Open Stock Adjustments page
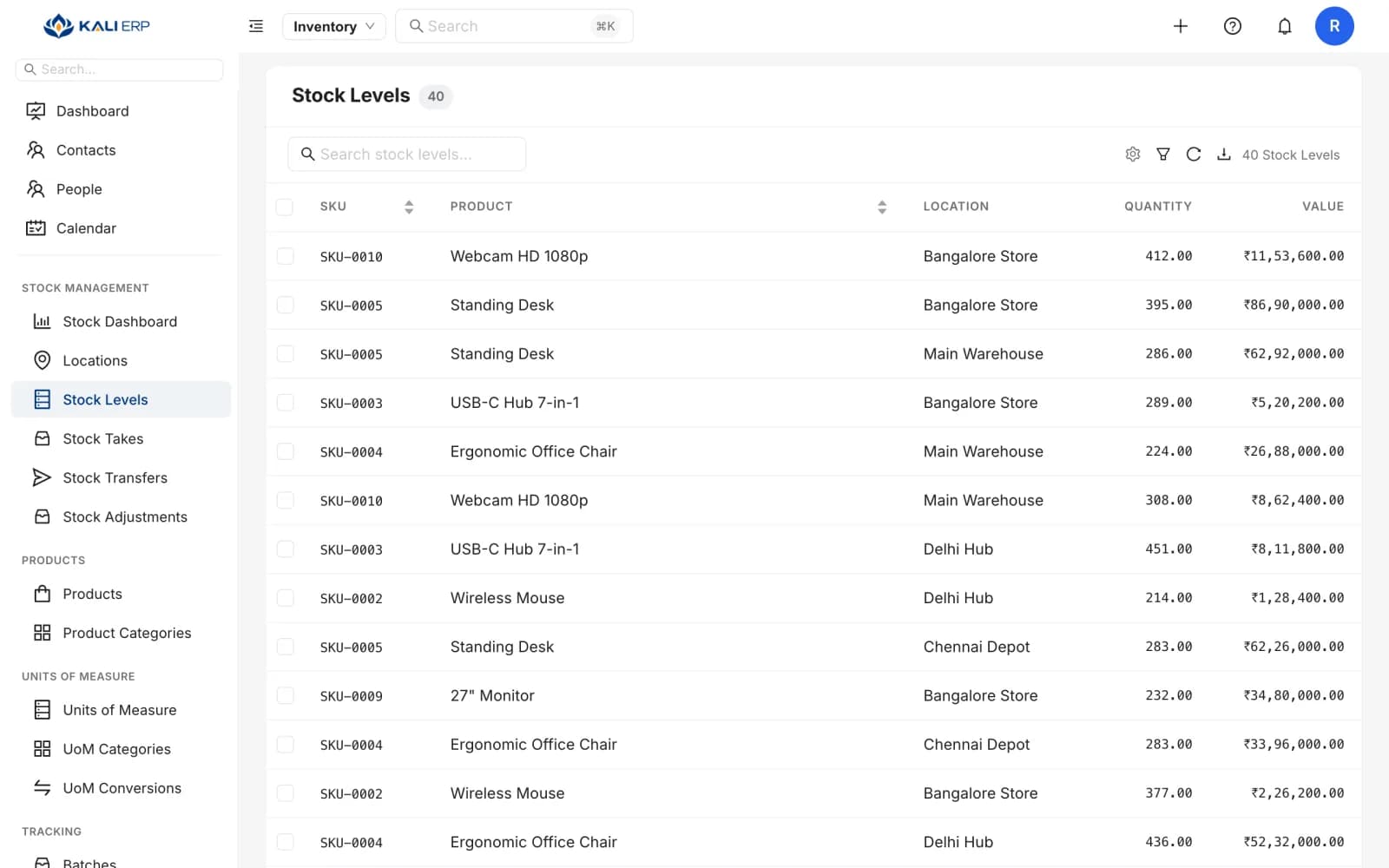 (122, 516)
